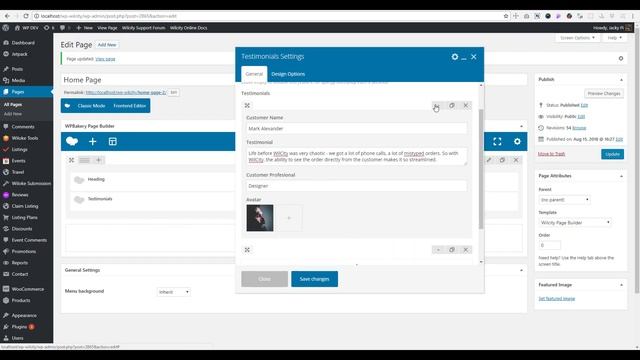Image resolution: width=640 pixels, height=360 pixels.
Task: Clone the WPBakery row
Action: (x=502, y=160)
